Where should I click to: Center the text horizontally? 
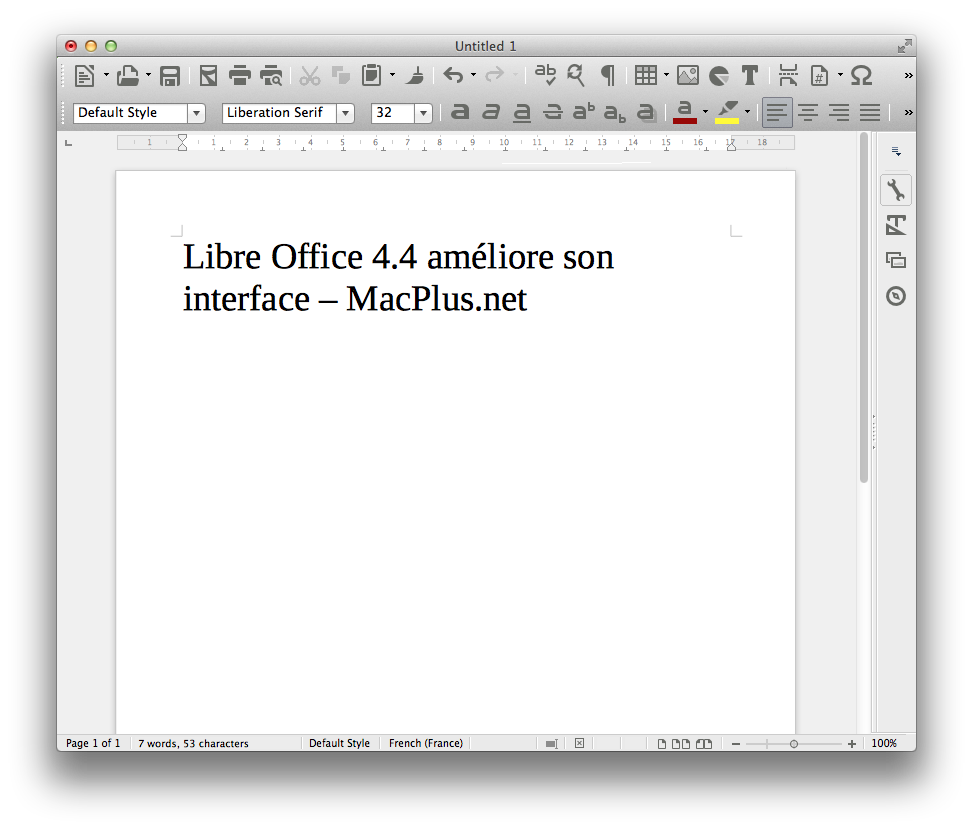808,112
